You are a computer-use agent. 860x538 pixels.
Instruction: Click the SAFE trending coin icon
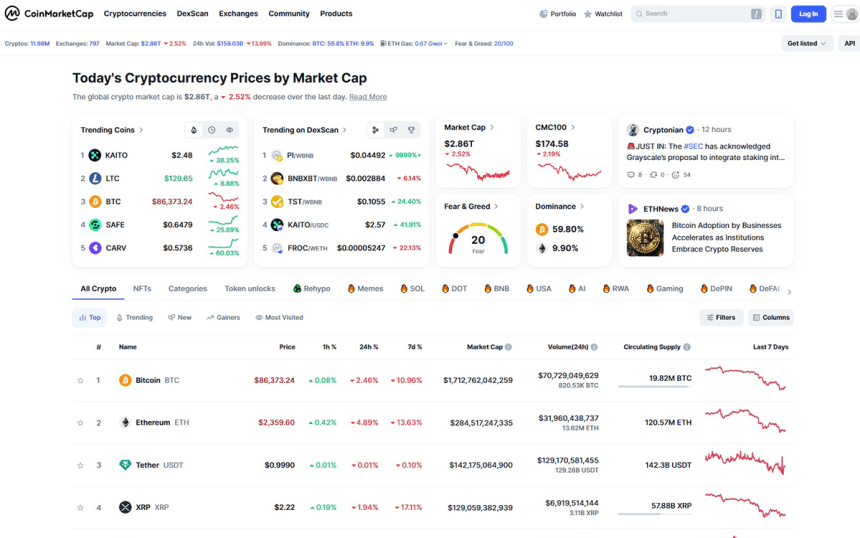click(95, 225)
